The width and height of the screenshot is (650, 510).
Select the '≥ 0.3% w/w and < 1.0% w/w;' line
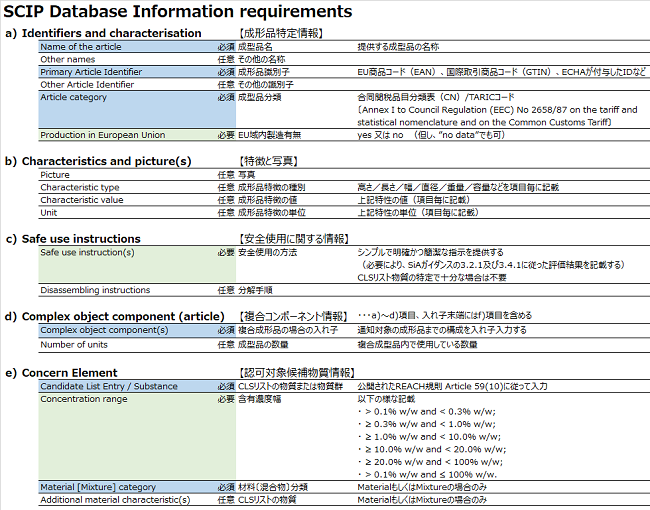427,425
